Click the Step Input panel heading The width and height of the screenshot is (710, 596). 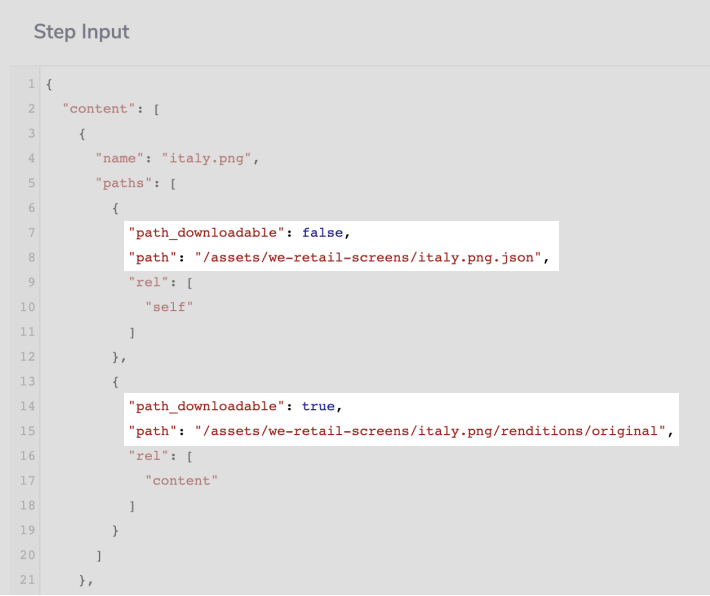(81, 31)
